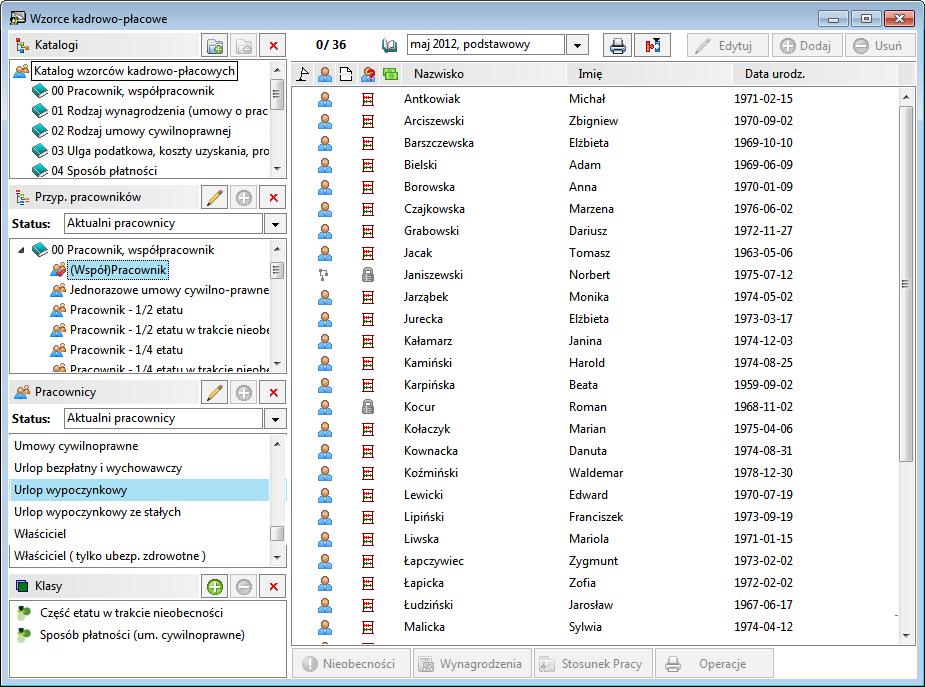
Task: Open Status dropdown in Pracownicy panel
Action: (275, 419)
